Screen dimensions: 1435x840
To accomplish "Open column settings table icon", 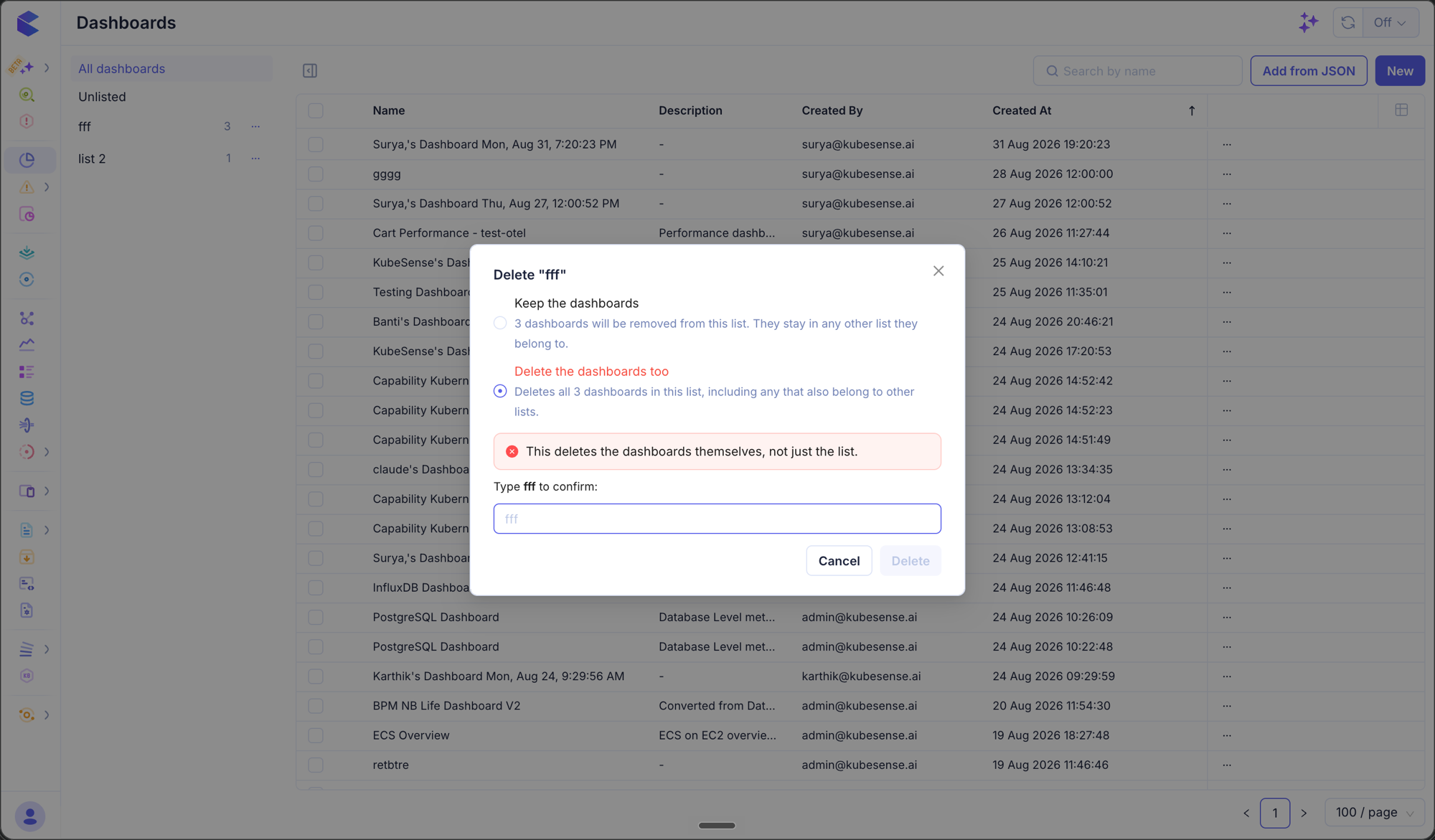I will (1401, 110).
